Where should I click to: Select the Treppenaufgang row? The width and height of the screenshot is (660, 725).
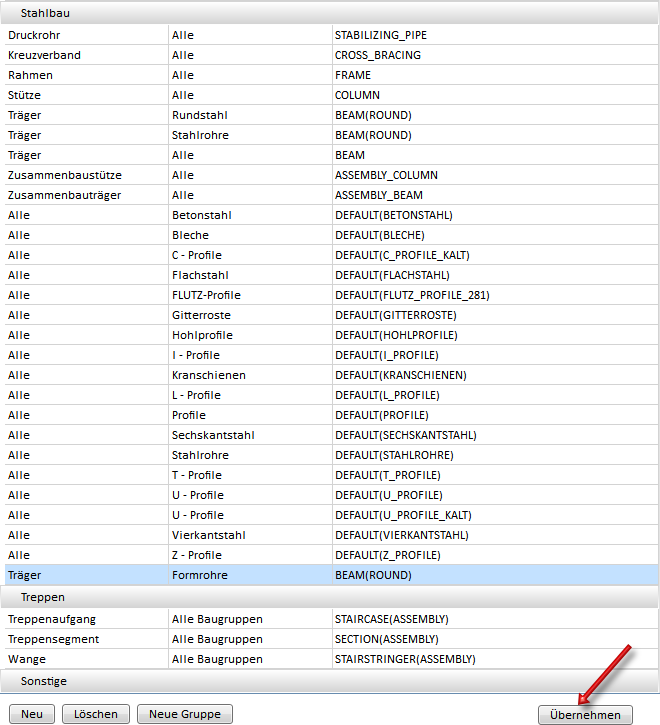click(51, 619)
